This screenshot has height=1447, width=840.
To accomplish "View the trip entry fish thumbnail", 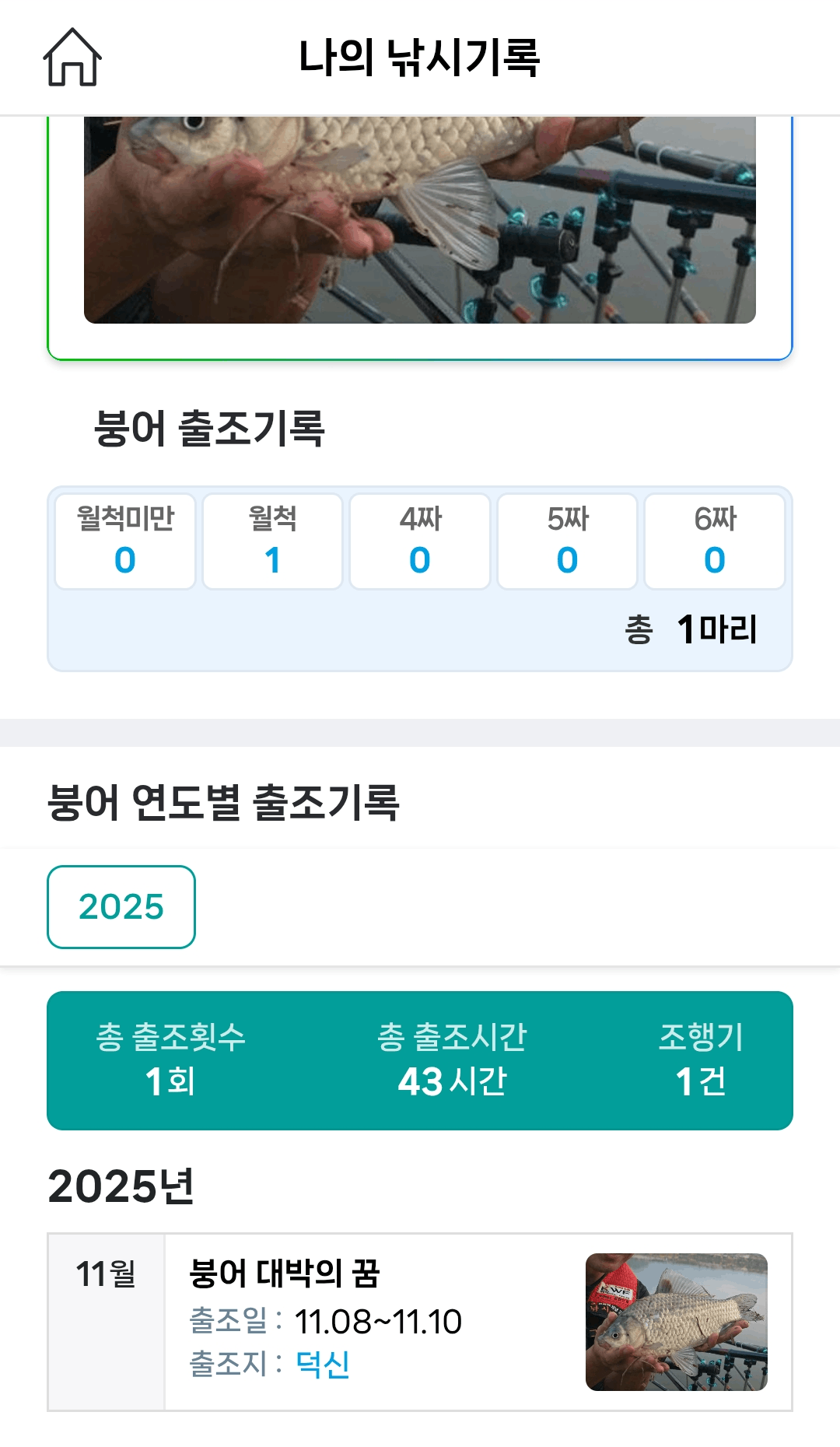I will (x=676, y=1322).
